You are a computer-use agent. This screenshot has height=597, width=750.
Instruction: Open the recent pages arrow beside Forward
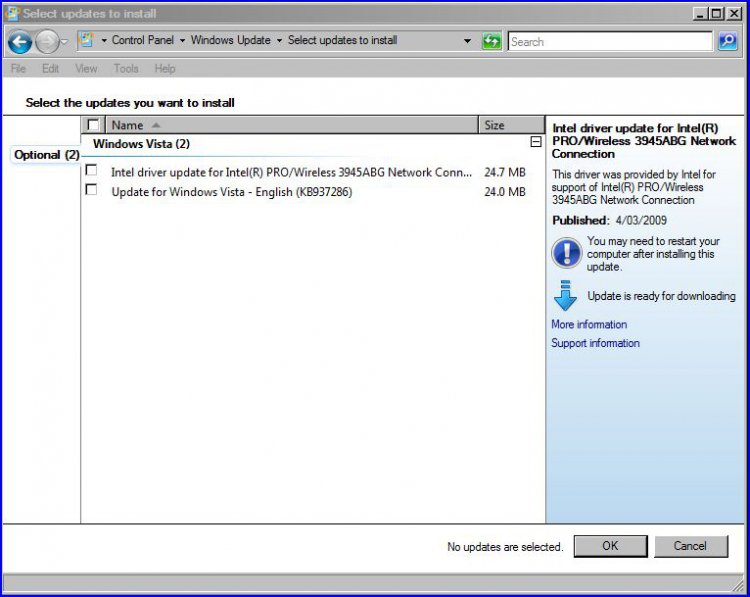64,42
